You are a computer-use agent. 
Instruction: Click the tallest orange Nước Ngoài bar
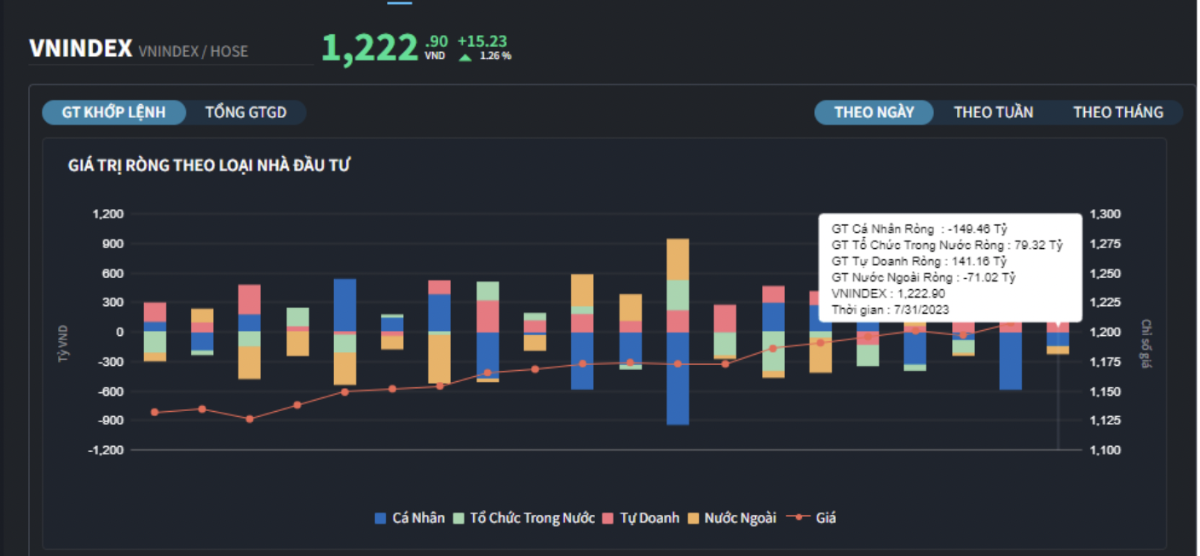[678, 259]
